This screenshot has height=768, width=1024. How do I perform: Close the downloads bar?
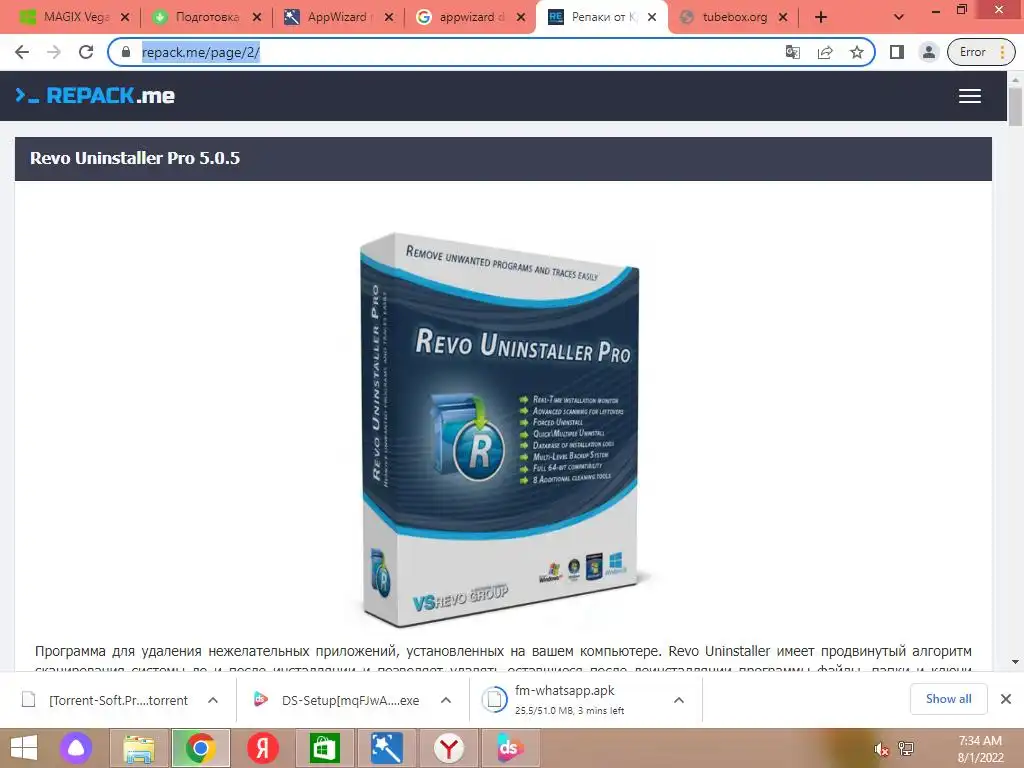[x=1006, y=699]
